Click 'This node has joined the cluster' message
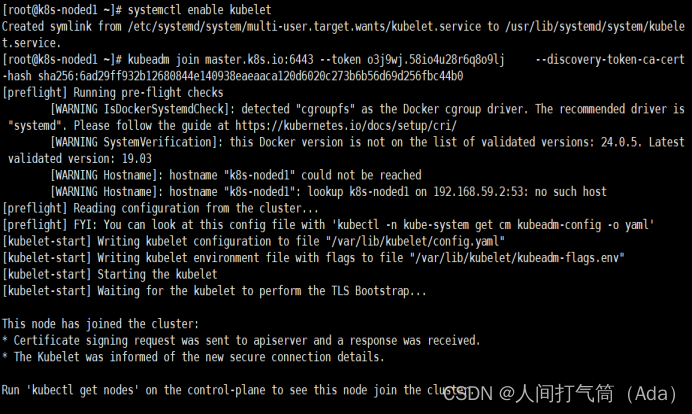The height and width of the screenshot is (414, 692). pos(100,324)
